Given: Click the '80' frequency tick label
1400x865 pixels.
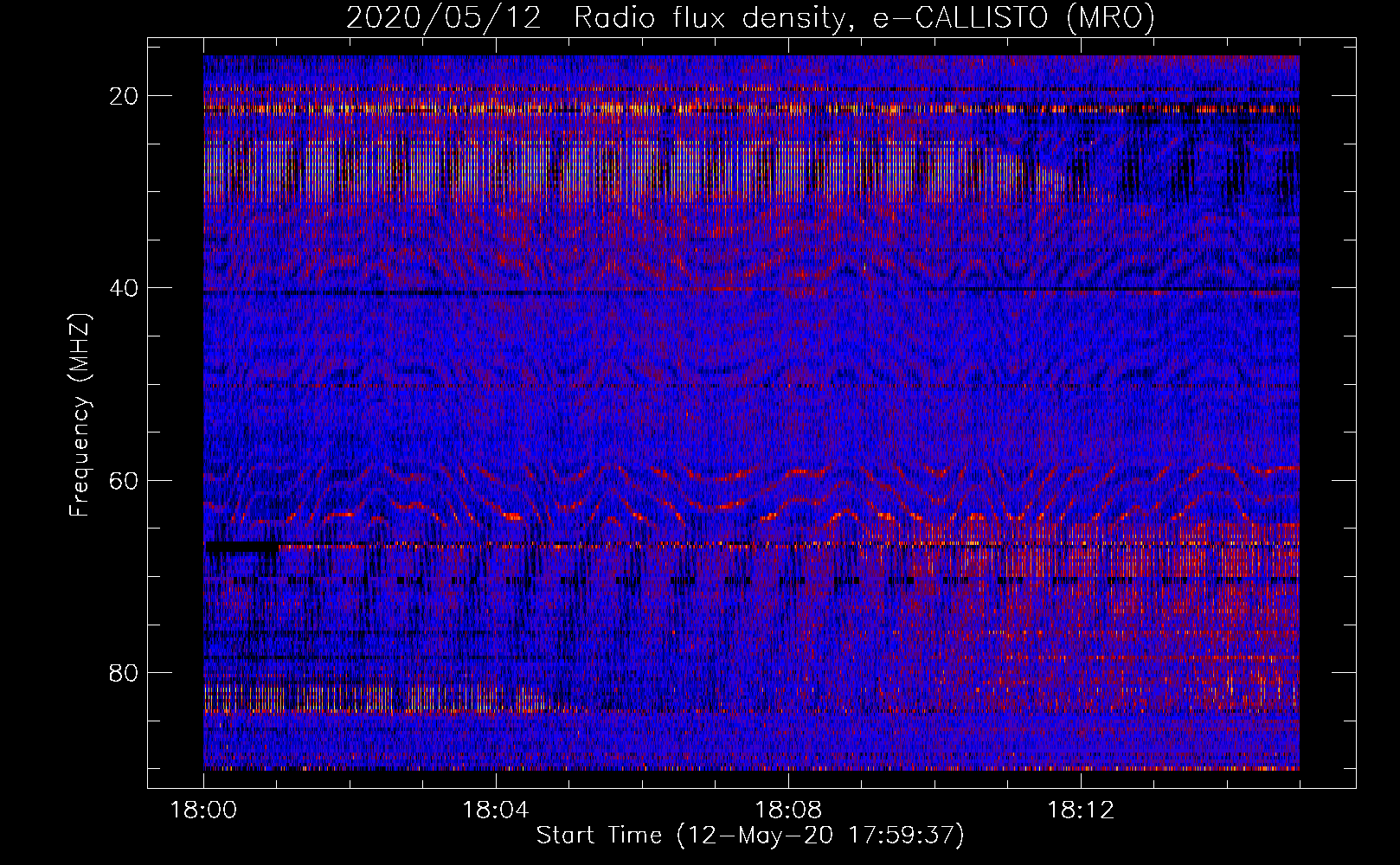Looking at the screenshot, I should point(125,672).
